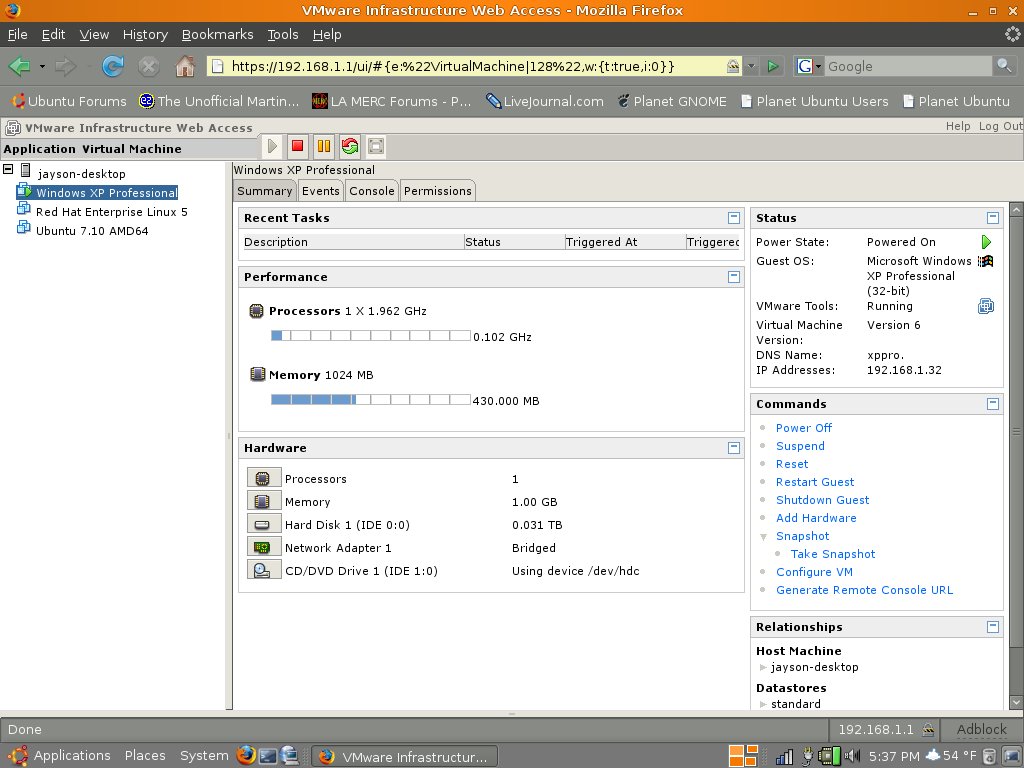Image resolution: width=1024 pixels, height=768 pixels.
Task: Click the red stop power off icon
Action: (298, 146)
